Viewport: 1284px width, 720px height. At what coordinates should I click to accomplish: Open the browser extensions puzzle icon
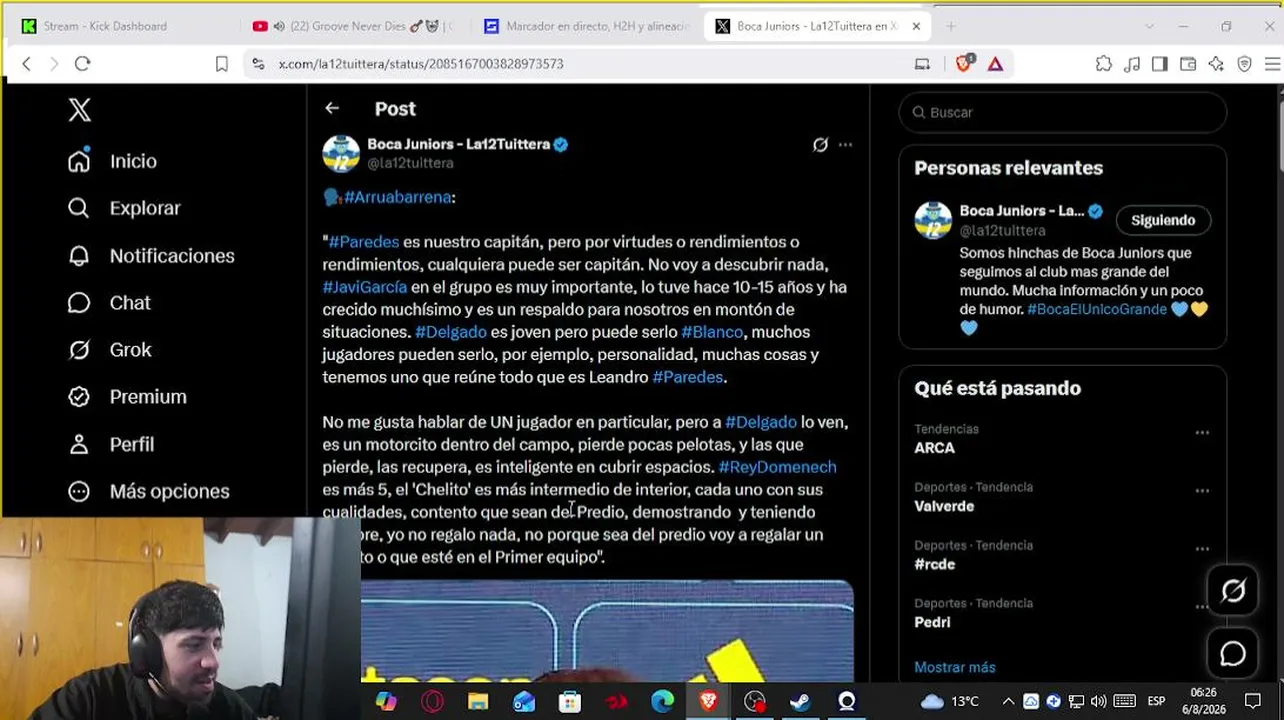(1104, 64)
